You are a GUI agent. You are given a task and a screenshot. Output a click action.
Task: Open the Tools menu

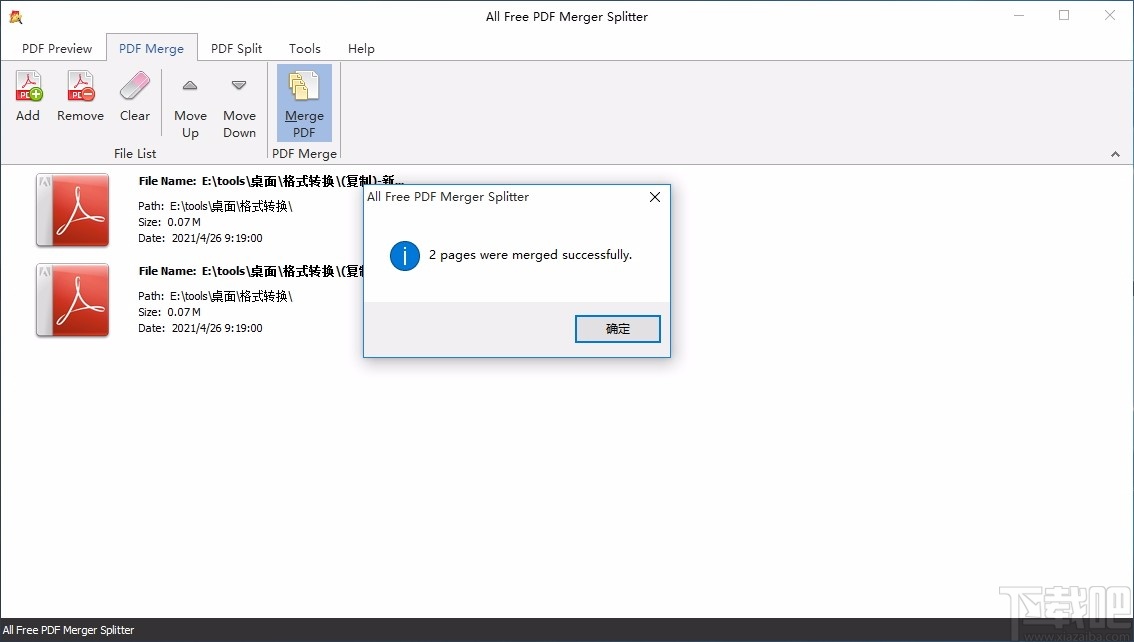pos(304,48)
